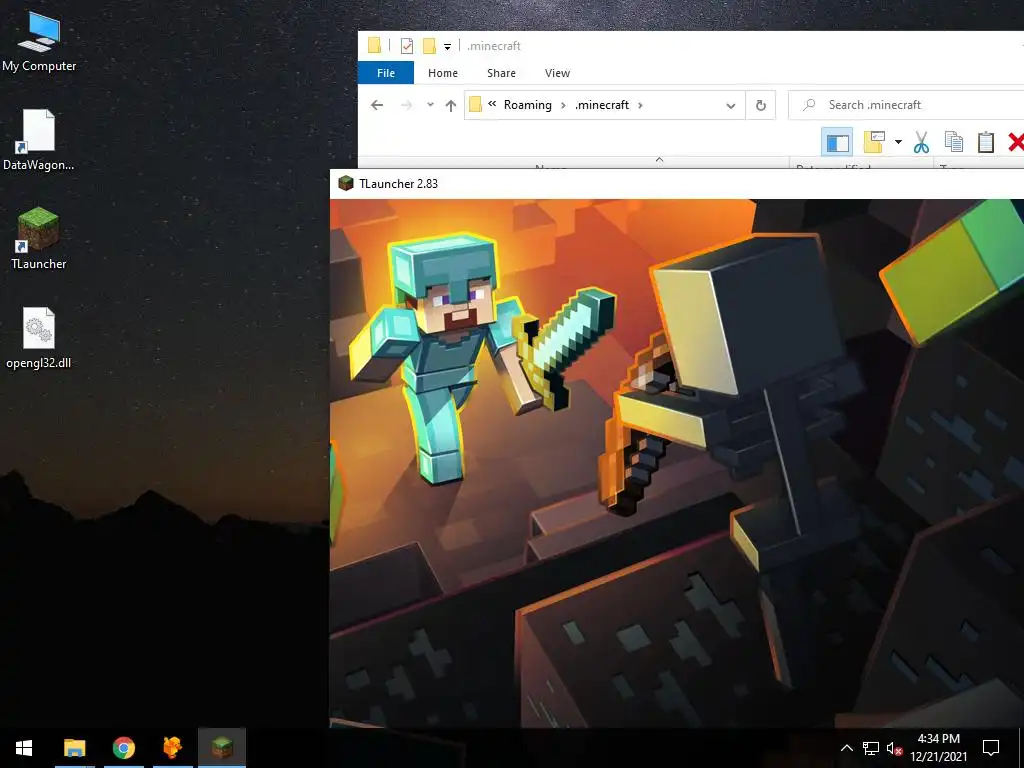1024x768 pixels.
Task: Go back in File Explorer
Action: [377, 105]
